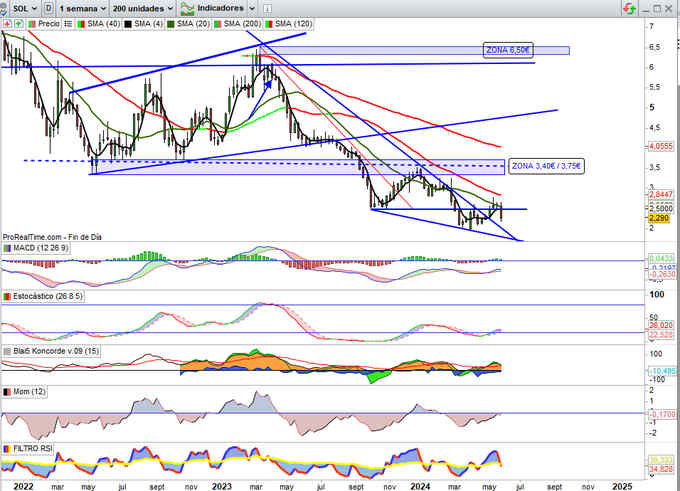The height and width of the screenshot is (491, 680).
Task: Click the MACD panel color icon
Action: (x=7, y=248)
